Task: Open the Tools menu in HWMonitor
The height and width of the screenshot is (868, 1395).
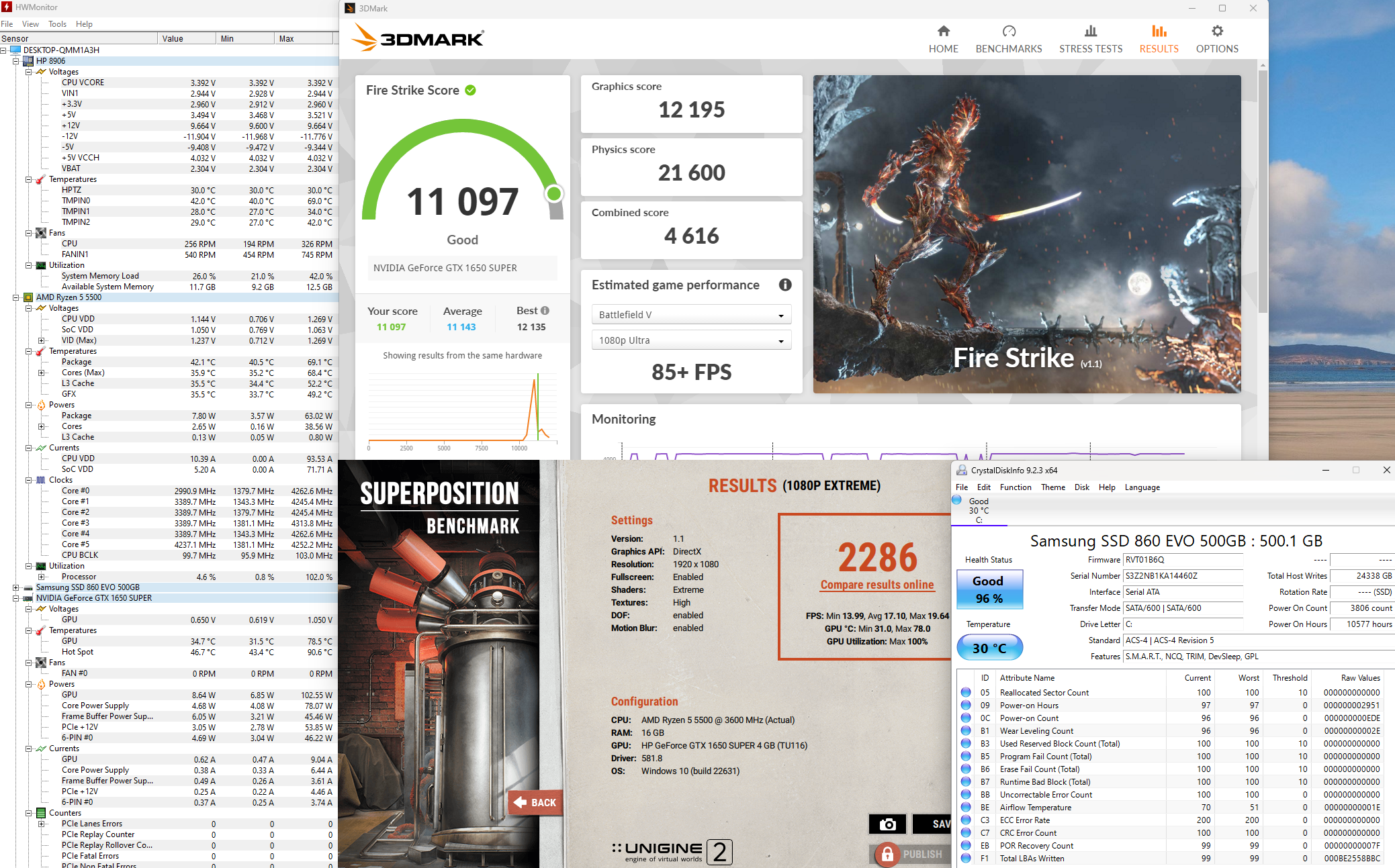Action: pyautogui.click(x=57, y=24)
